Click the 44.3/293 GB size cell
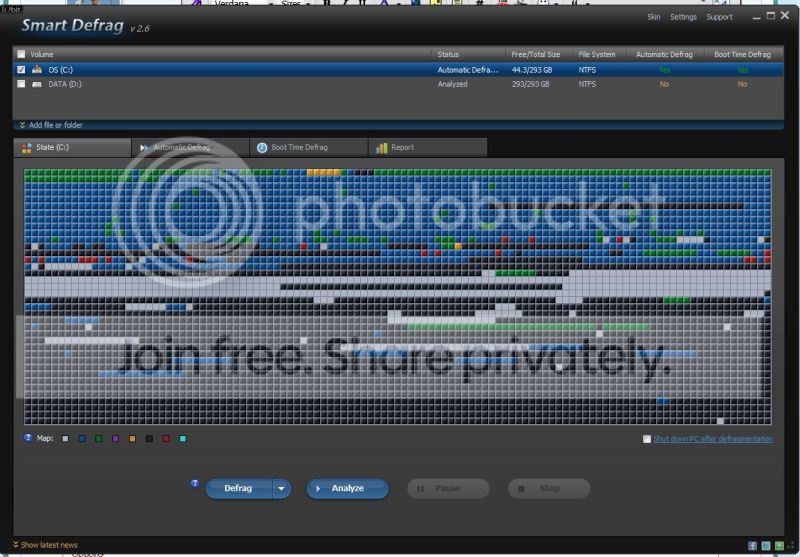Screen dimensions: 800x557 (x=532, y=70)
